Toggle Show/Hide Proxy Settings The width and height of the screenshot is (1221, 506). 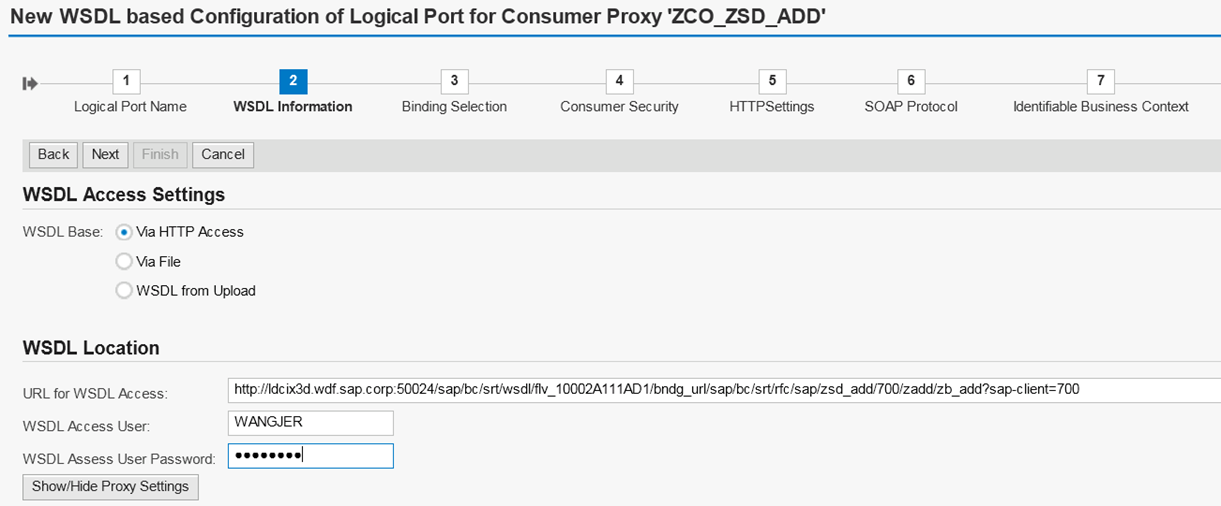coord(110,487)
